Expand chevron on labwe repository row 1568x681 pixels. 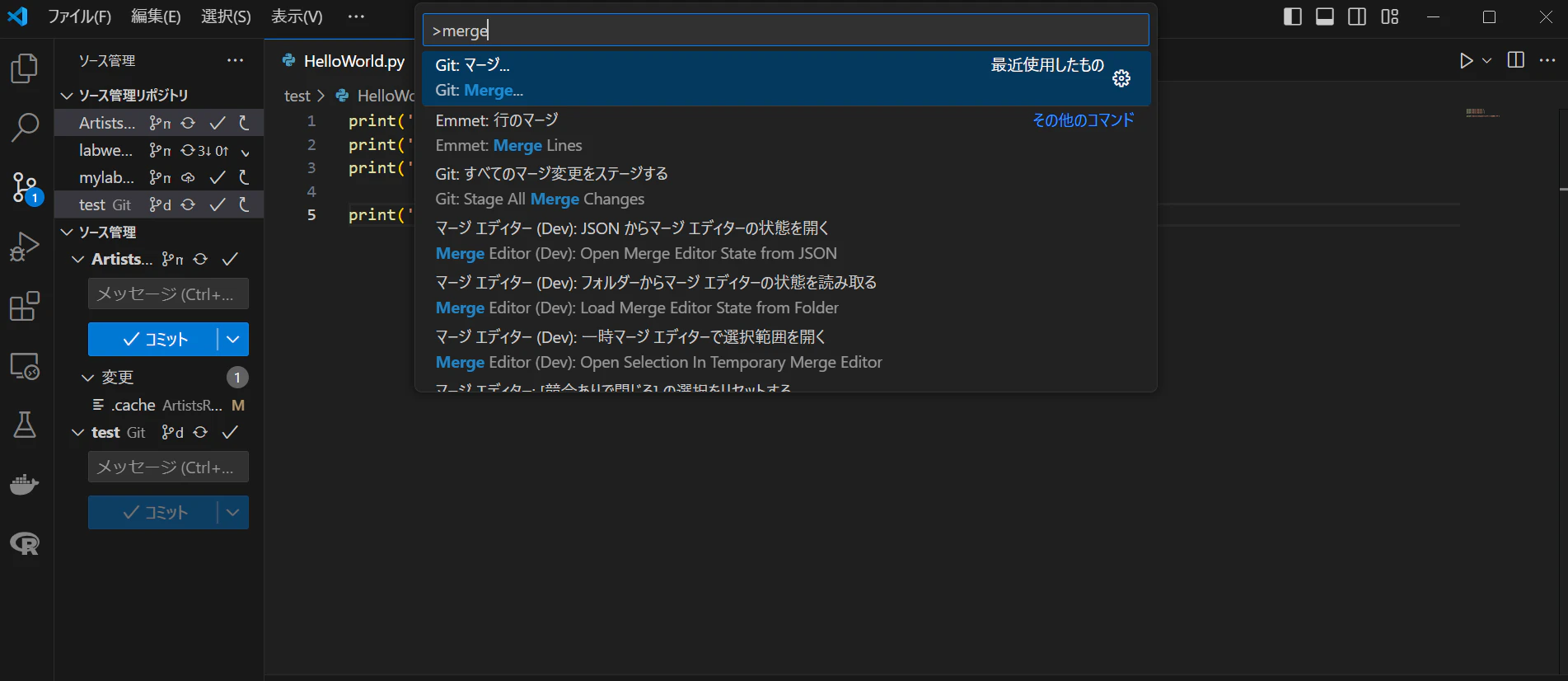246,151
